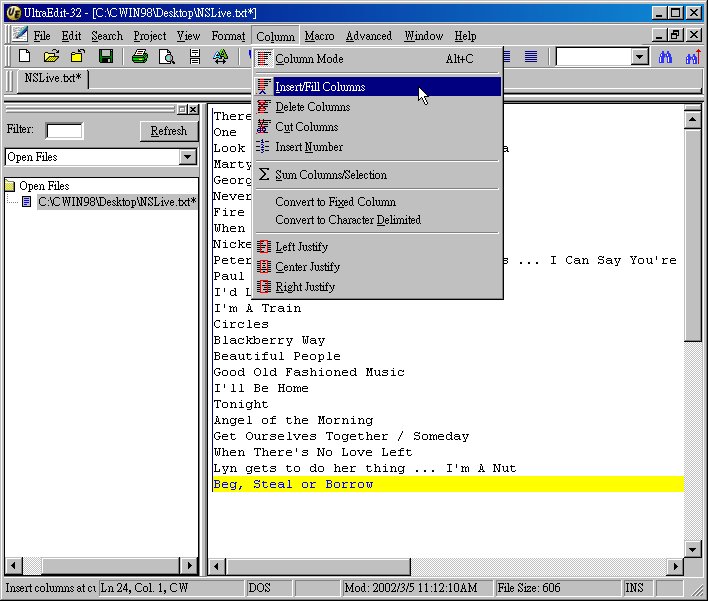Select Insert/Fill Columns menu entry

coord(377,87)
